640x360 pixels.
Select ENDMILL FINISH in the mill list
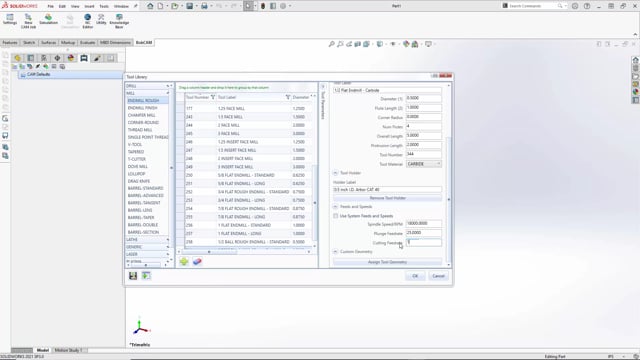[x=142, y=108]
